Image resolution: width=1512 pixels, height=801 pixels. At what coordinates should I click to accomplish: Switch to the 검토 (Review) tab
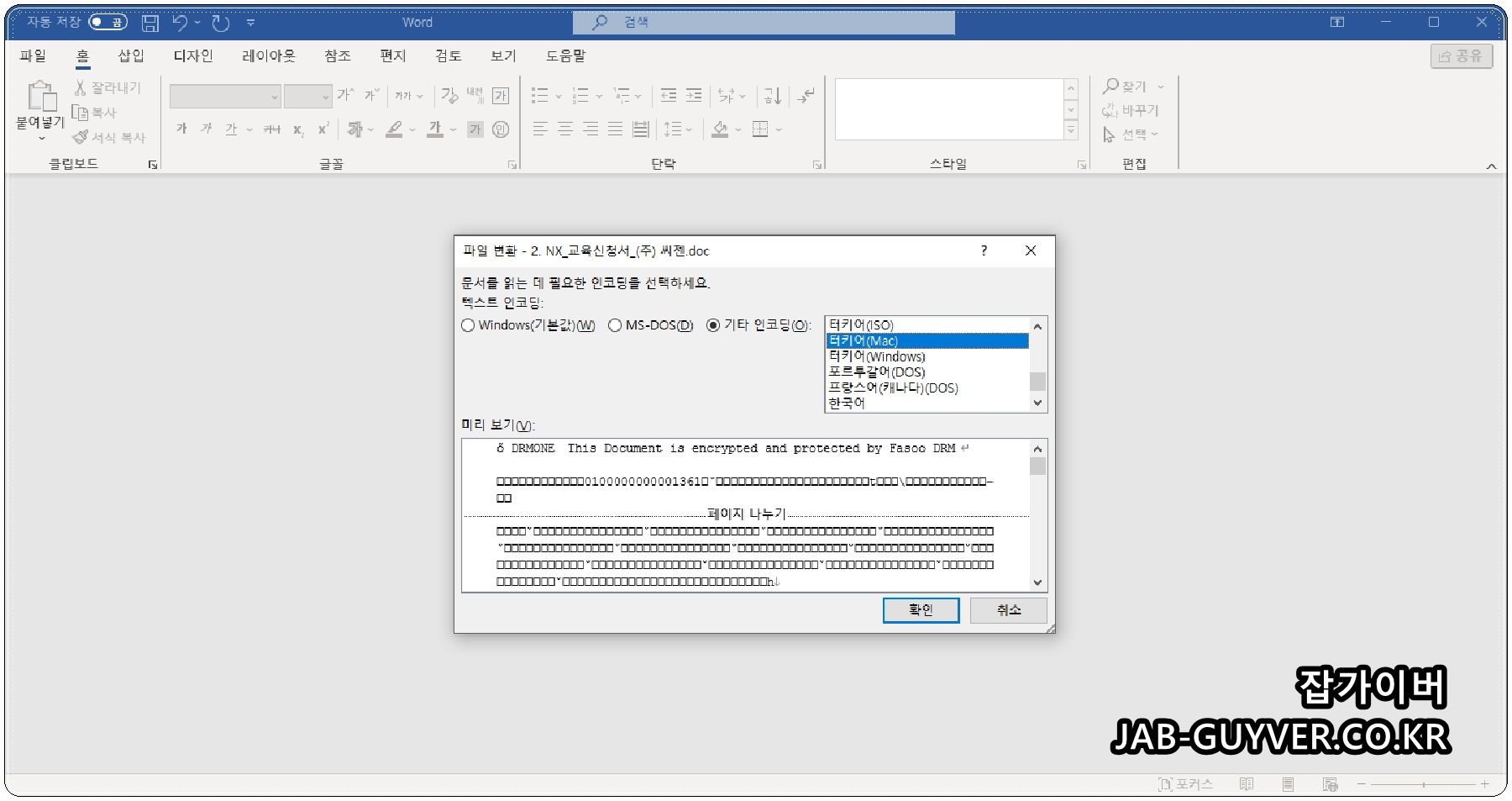pos(449,55)
